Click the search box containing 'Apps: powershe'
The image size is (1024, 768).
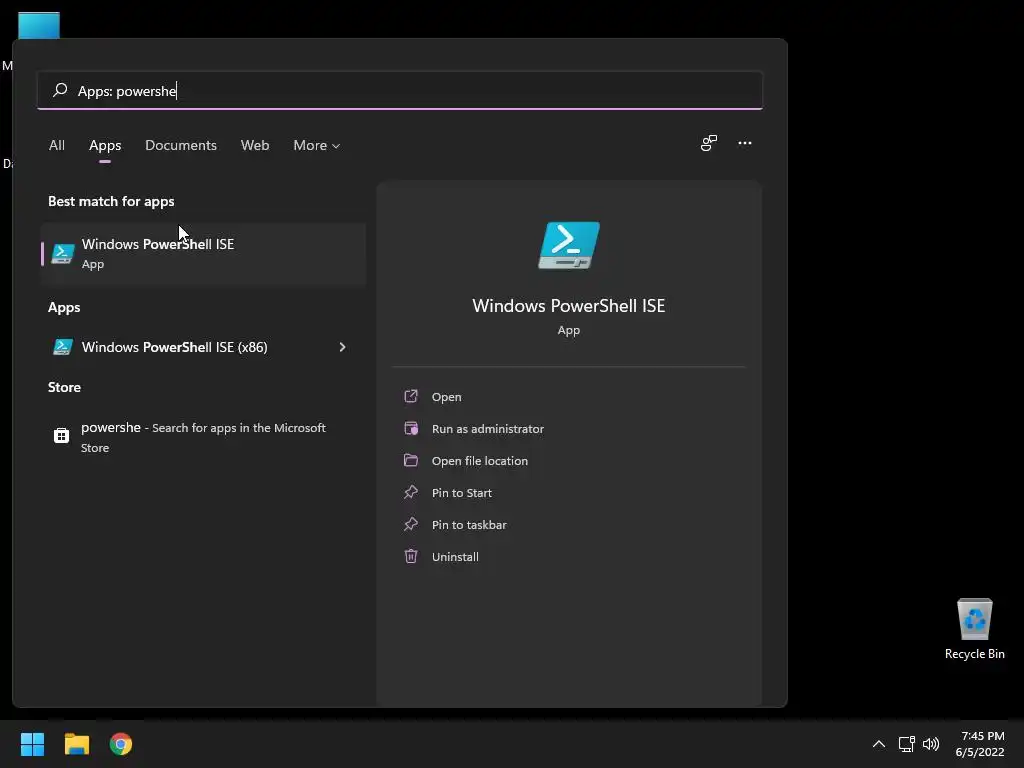(x=400, y=91)
